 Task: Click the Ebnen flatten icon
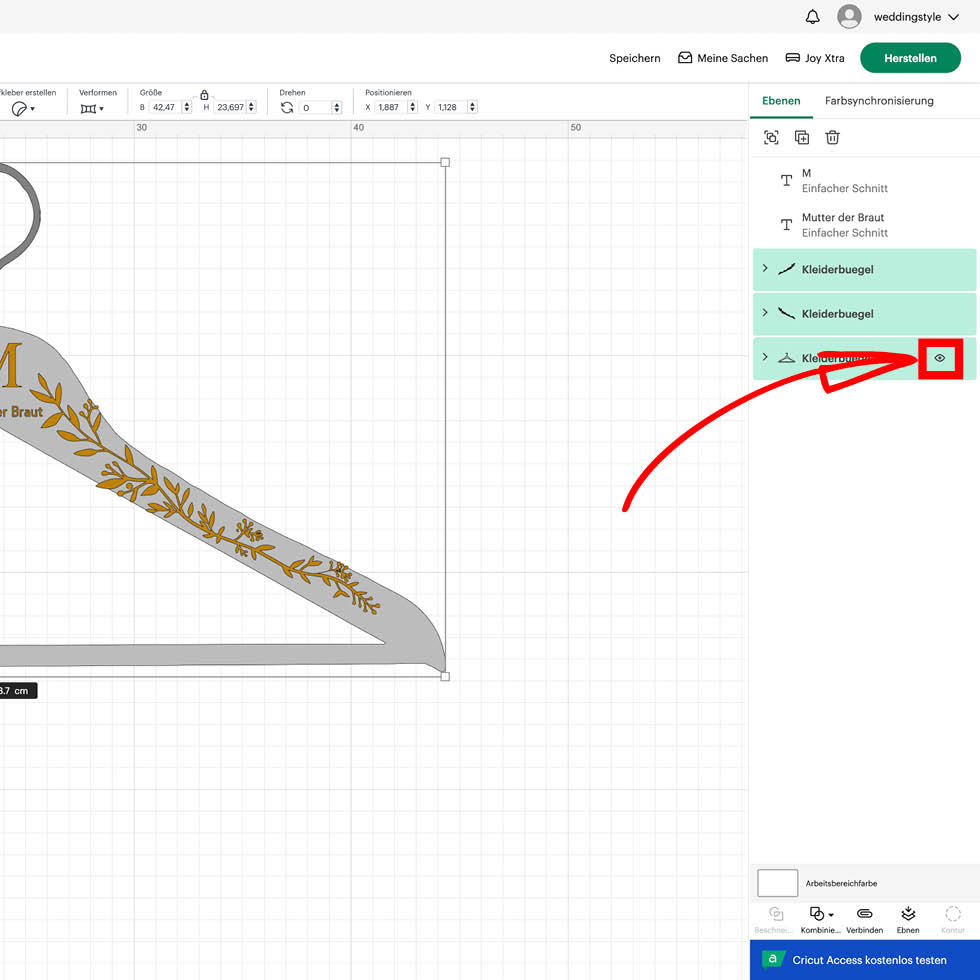[x=908, y=914]
